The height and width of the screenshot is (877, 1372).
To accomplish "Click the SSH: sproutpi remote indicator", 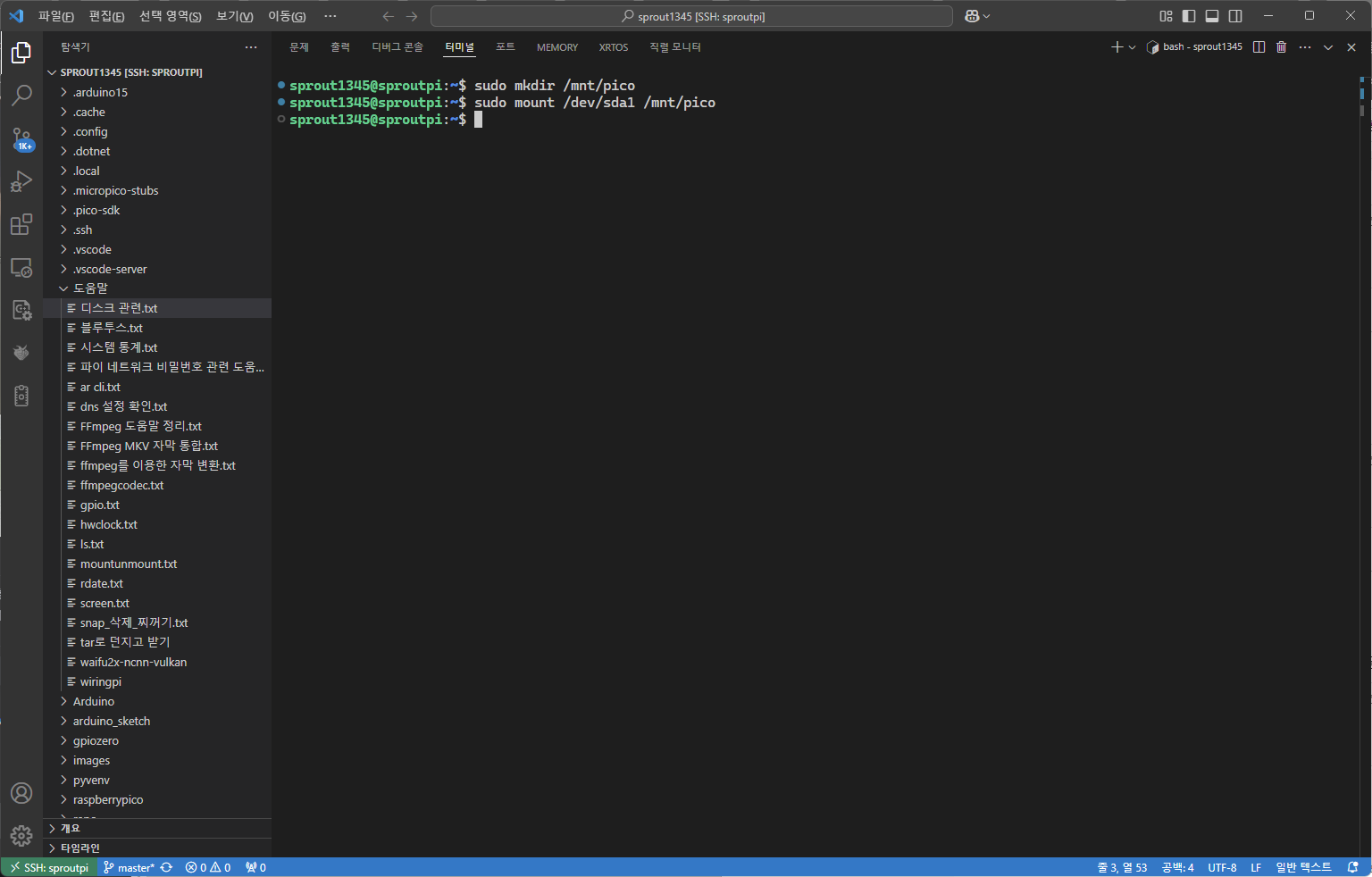I will pyautogui.click(x=49, y=867).
